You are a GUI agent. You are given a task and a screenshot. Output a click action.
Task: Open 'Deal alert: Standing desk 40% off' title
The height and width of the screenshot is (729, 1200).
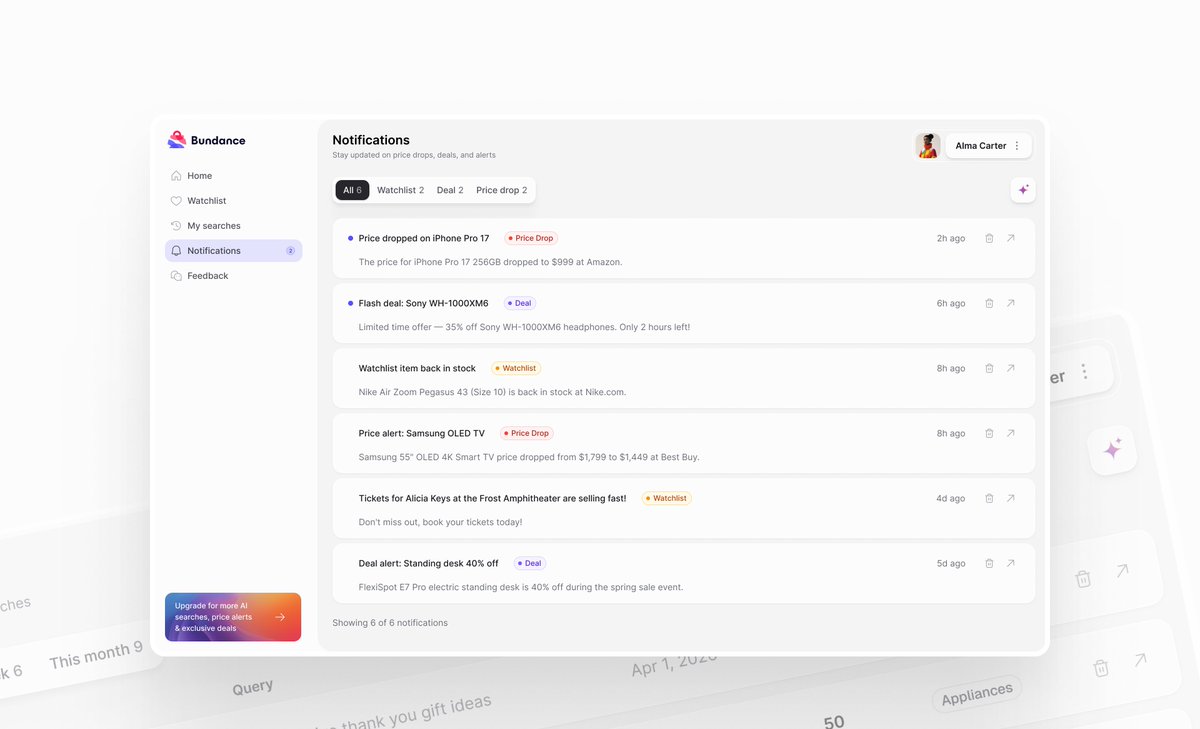point(429,563)
